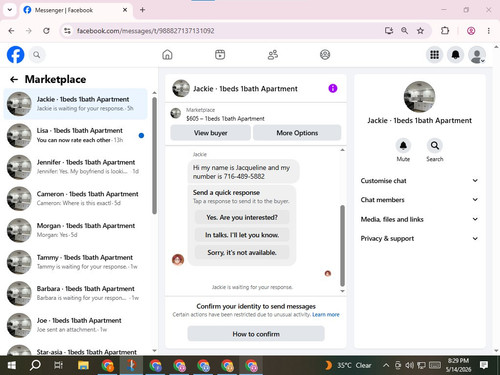The image size is (500, 375).
Task: Click the listing thumbnail beside $605 Marketplace
Action: [x=176, y=113]
